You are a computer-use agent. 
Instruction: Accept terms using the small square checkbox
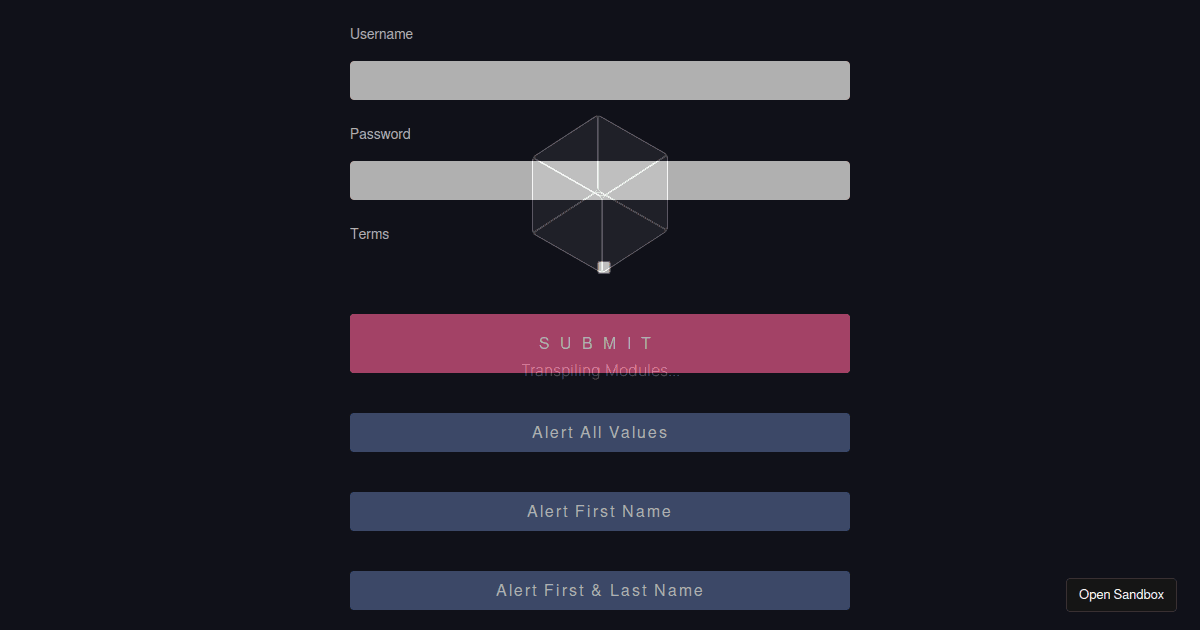[604, 267]
